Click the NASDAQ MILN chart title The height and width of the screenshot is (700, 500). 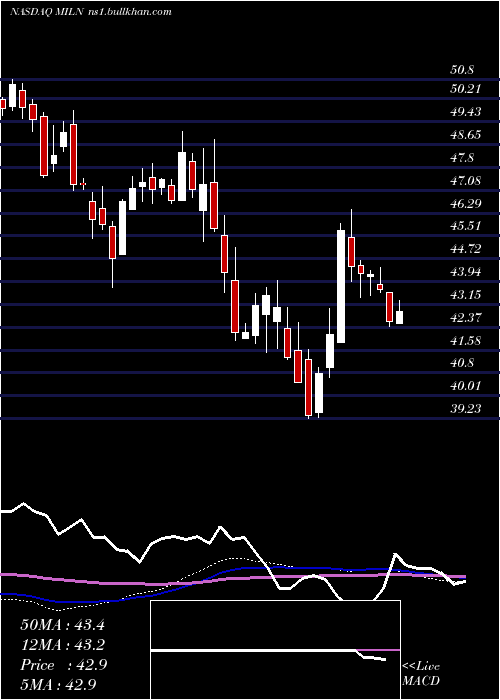[91, 12]
